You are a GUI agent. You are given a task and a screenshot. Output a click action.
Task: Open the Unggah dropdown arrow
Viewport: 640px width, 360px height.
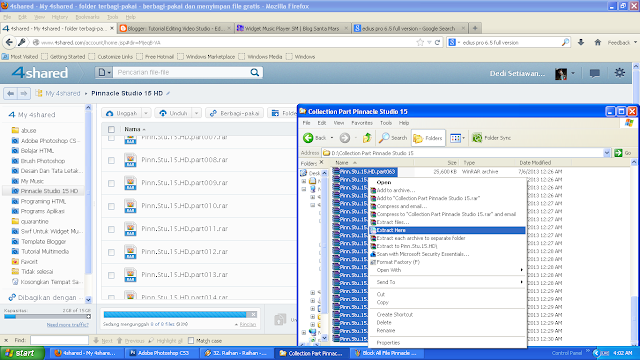[146, 113]
